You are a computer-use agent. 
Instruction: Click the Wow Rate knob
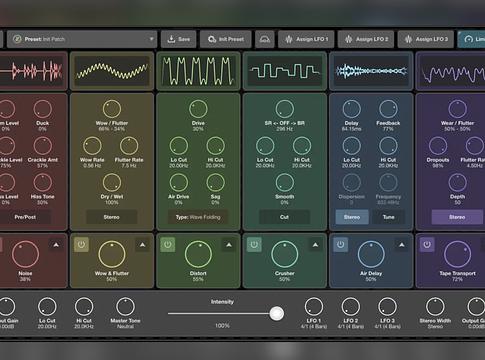[x=92, y=146]
